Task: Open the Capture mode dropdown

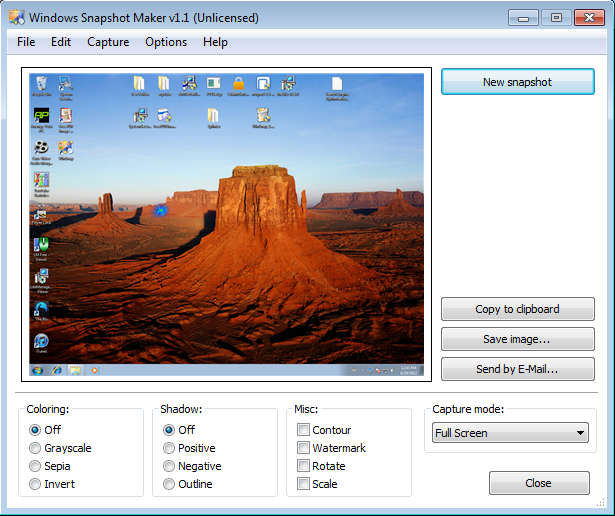Action: [x=510, y=433]
